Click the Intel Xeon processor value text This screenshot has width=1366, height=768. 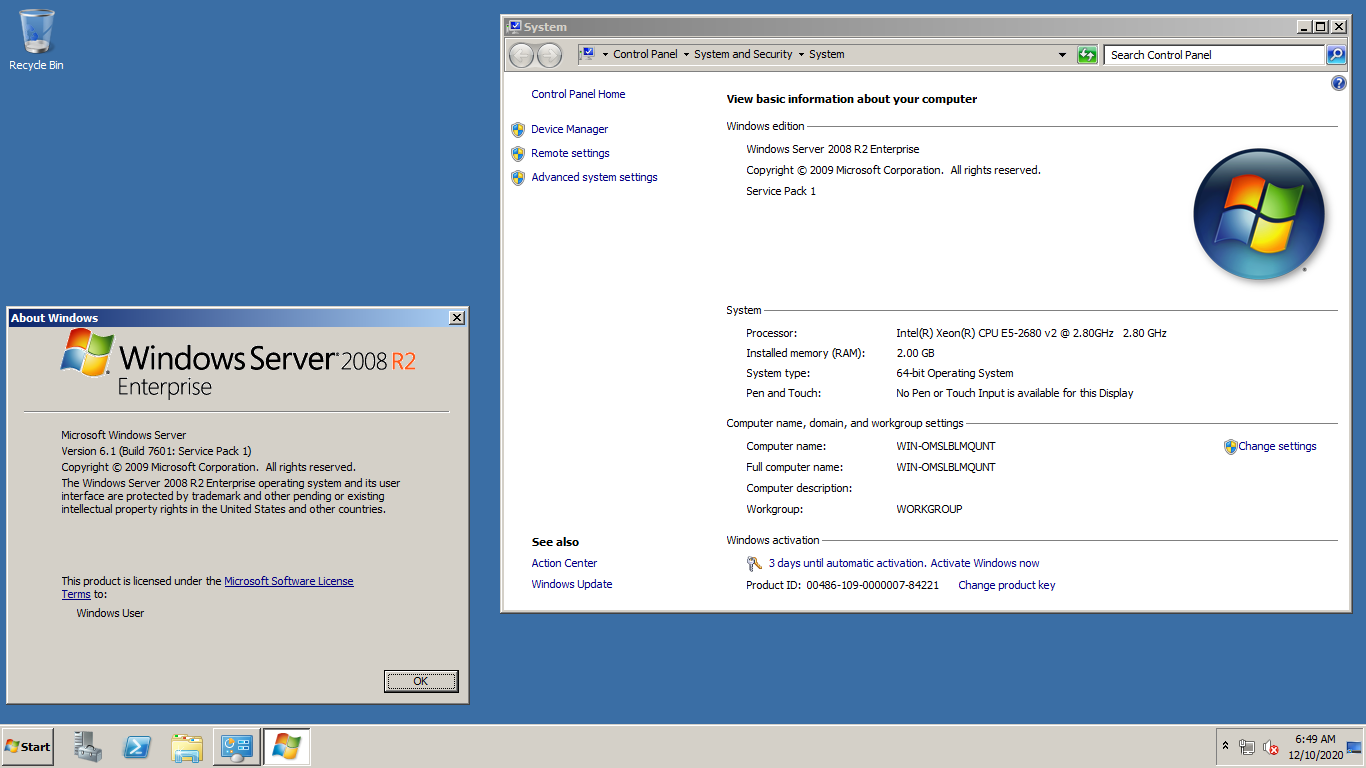pos(1031,334)
